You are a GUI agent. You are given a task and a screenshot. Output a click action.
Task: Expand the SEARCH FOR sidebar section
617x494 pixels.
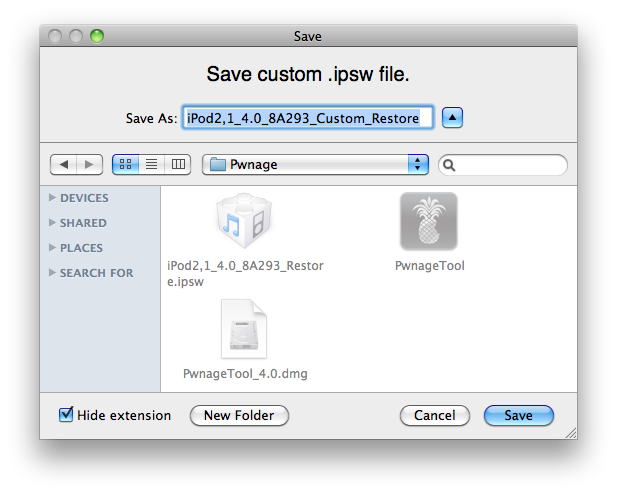click(53, 273)
